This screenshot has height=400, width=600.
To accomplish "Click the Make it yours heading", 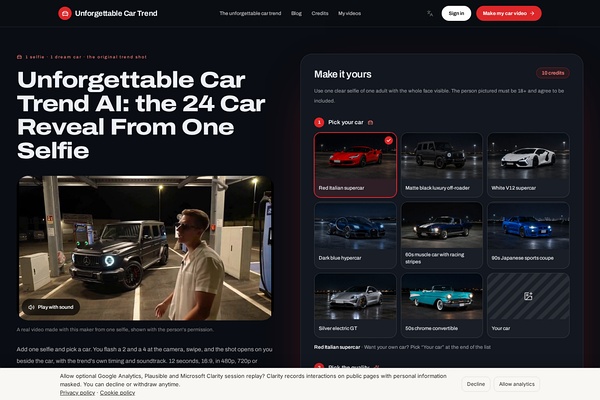I will [342, 74].
